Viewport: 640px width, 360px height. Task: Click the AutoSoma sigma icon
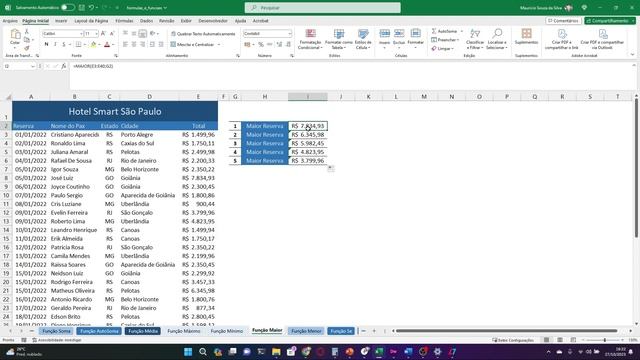434,31
